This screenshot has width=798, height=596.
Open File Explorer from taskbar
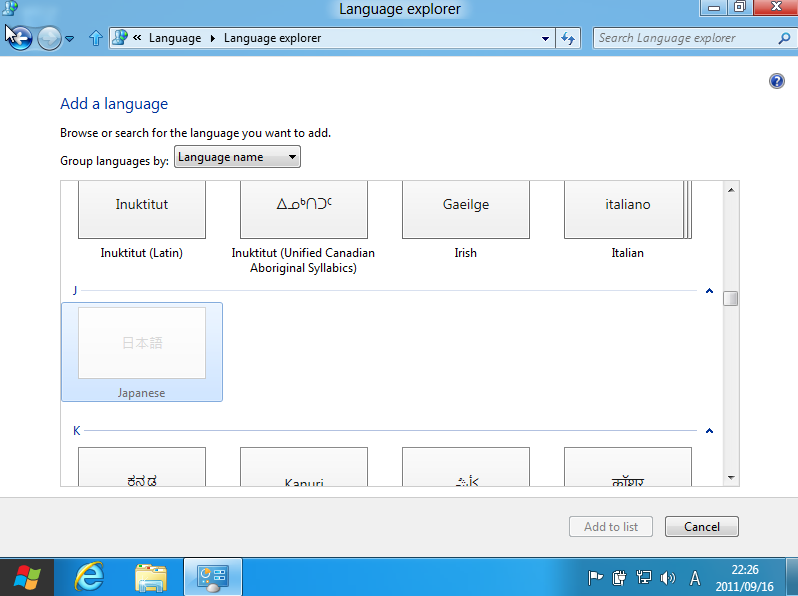151,577
